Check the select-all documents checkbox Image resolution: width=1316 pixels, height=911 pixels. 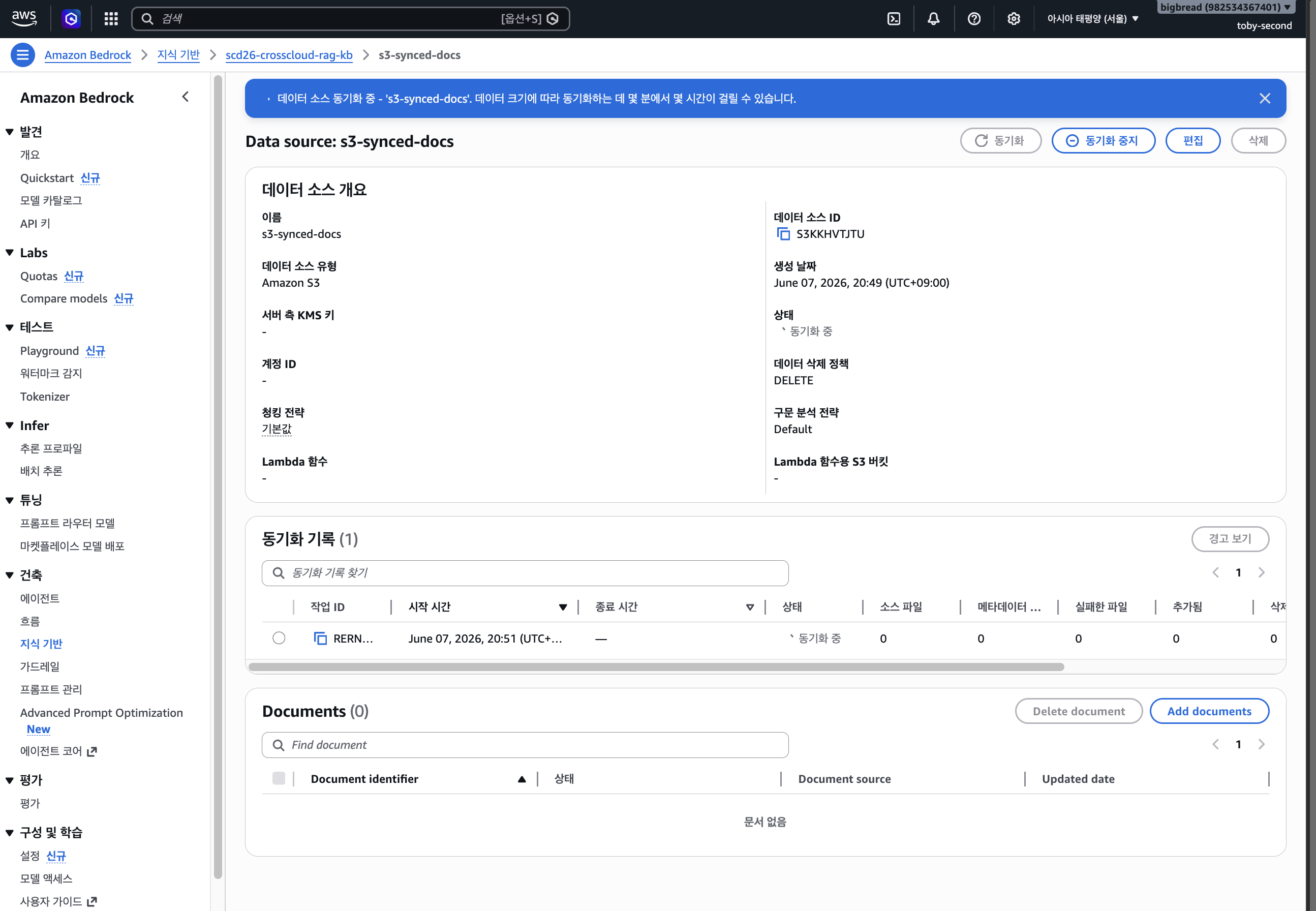pyautogui.click(x=279, y=778)
